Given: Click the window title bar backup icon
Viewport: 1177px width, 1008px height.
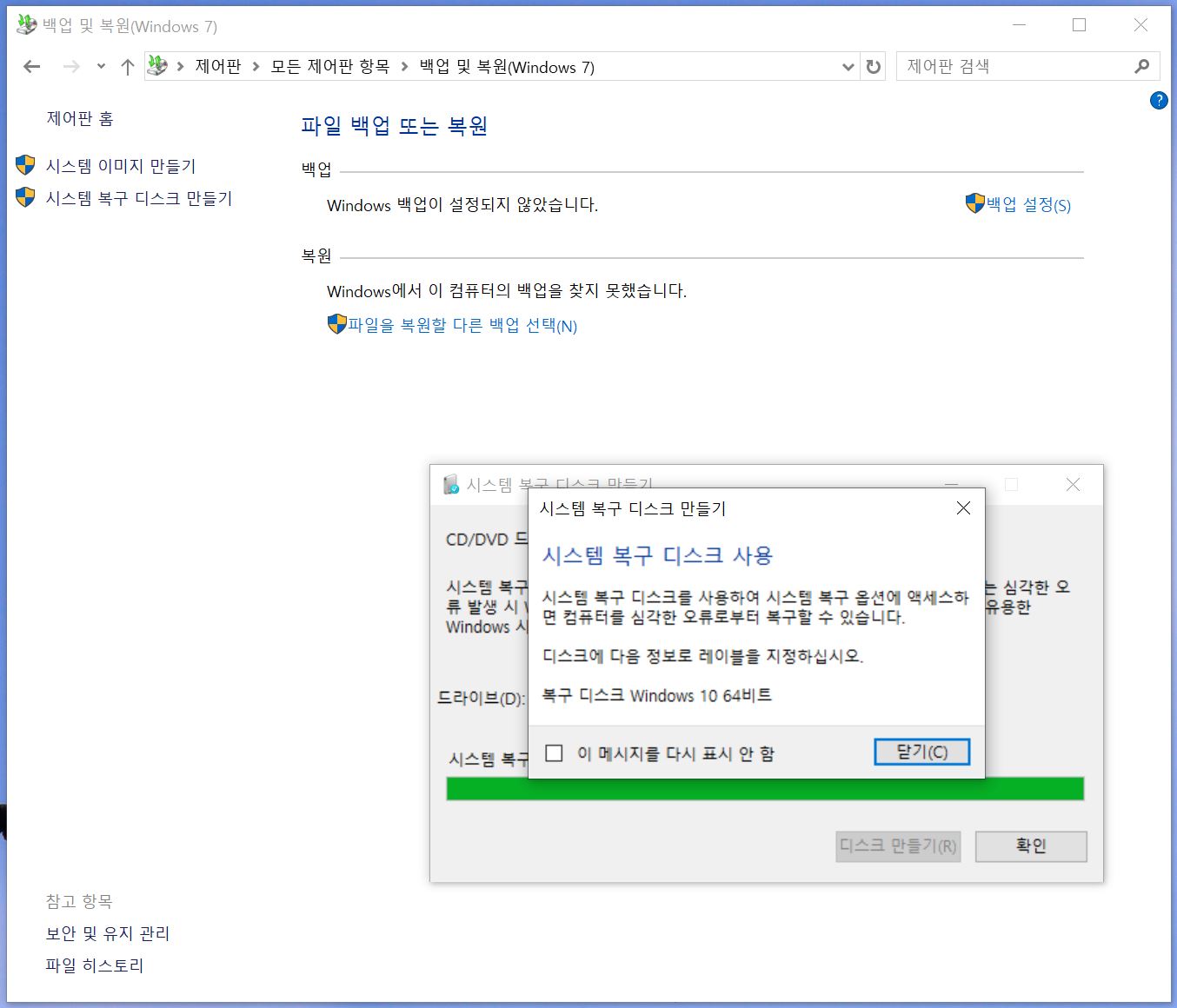Looking at the screenshot, I should (x=27, y=25).
